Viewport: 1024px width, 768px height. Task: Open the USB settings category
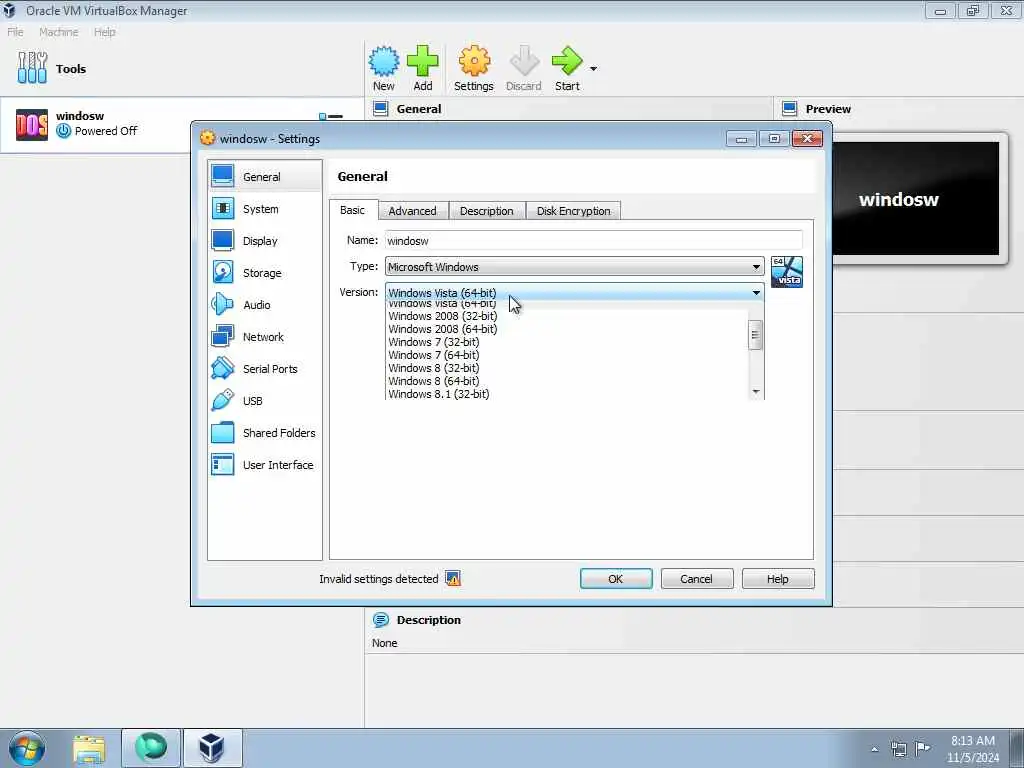pyautogui.click(x=264, y=400)
